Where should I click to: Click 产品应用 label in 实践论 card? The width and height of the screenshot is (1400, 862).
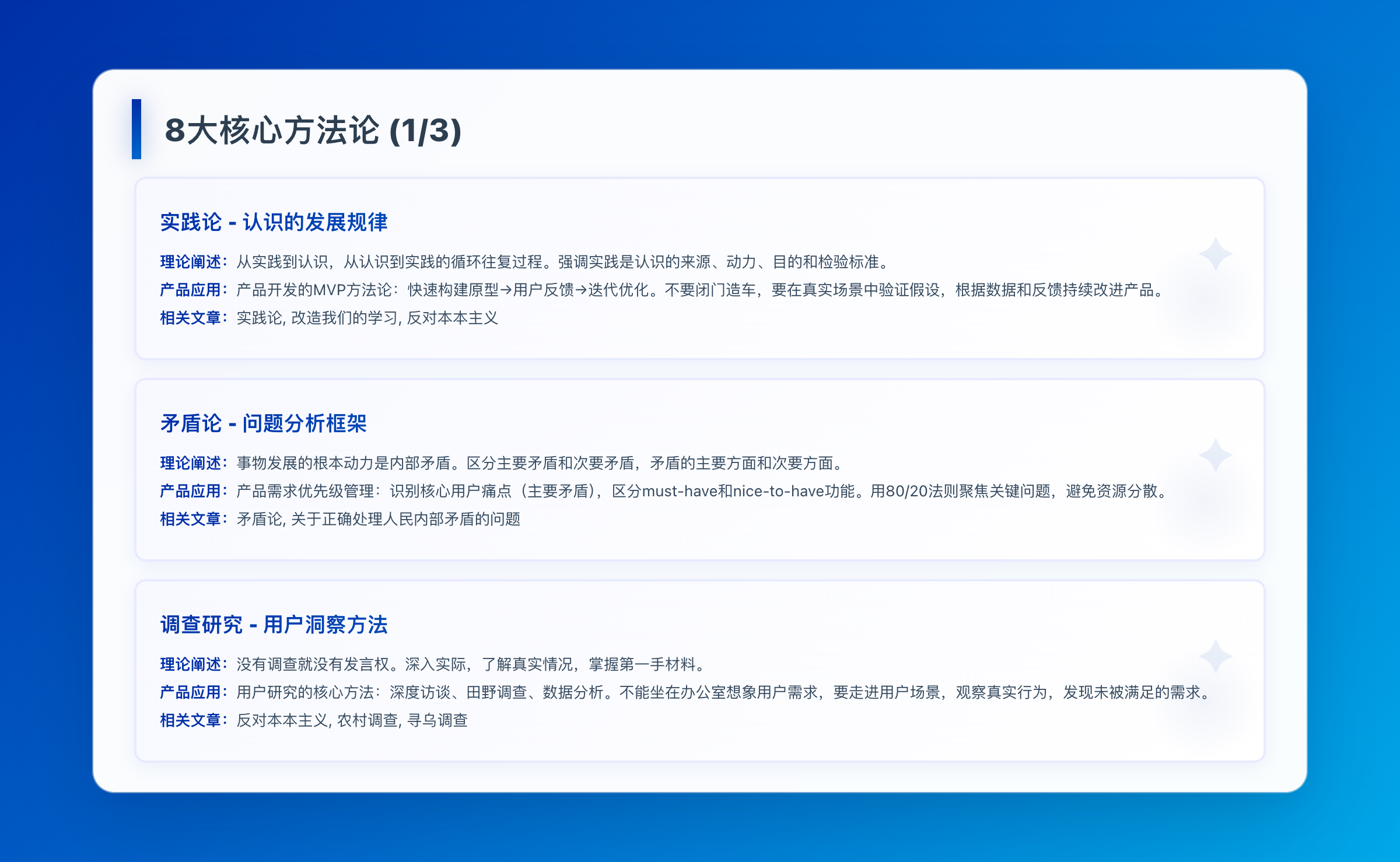[x=191, y=290]
